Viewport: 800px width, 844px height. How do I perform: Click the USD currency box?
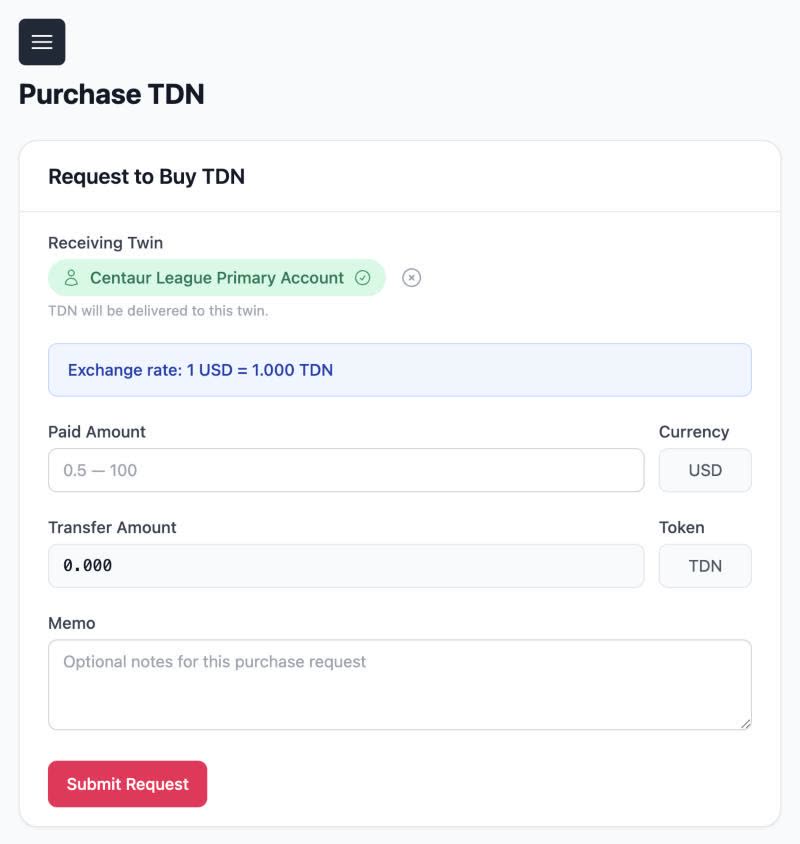coord(705,470)
